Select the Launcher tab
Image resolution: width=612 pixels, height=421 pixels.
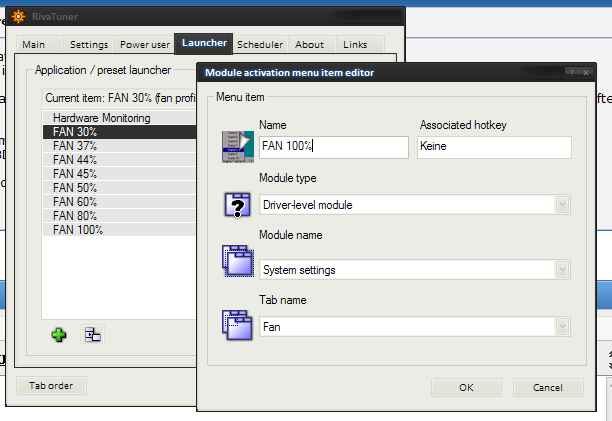(x=204, y=43)
